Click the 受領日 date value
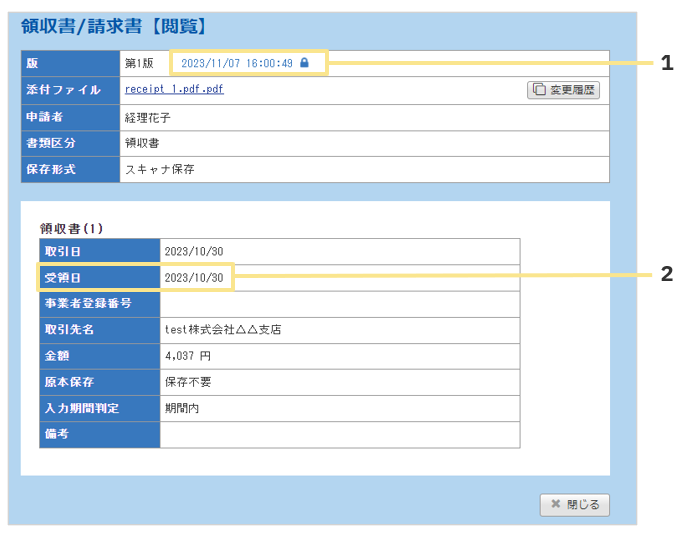Screen dimensions: 686x534 pyautogui.click(x=194, y=277)
